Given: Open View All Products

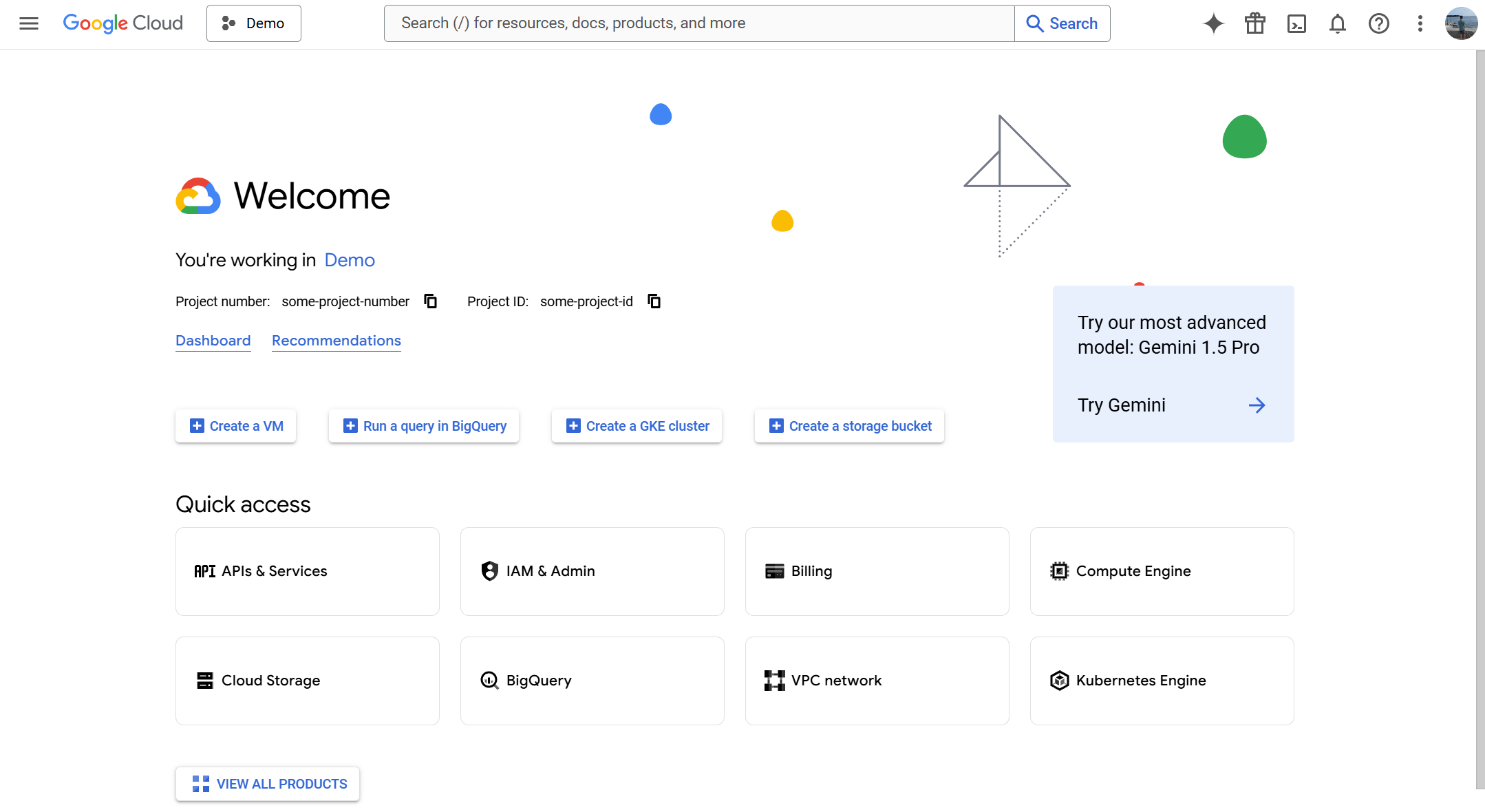Looking at the screenshot, I should [x=268, y=783].
